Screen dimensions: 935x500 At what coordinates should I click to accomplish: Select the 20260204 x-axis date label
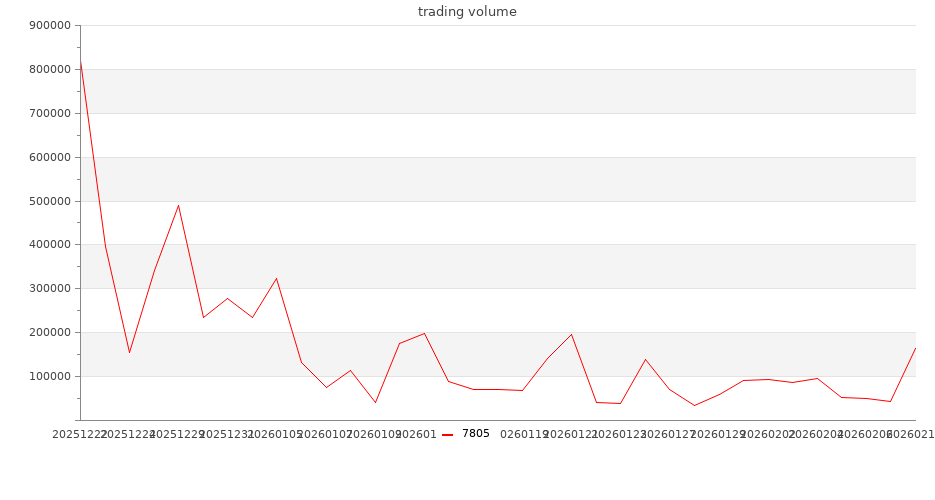(x=816, y=435)
